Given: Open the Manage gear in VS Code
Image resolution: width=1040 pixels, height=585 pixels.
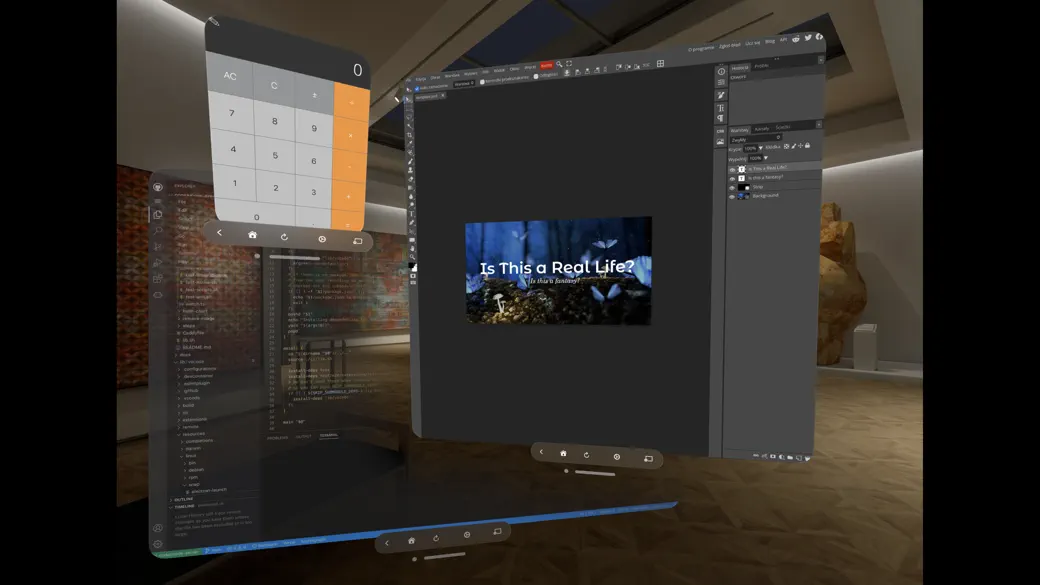Looking at the screenshot, I should click(x=158, y=544).
